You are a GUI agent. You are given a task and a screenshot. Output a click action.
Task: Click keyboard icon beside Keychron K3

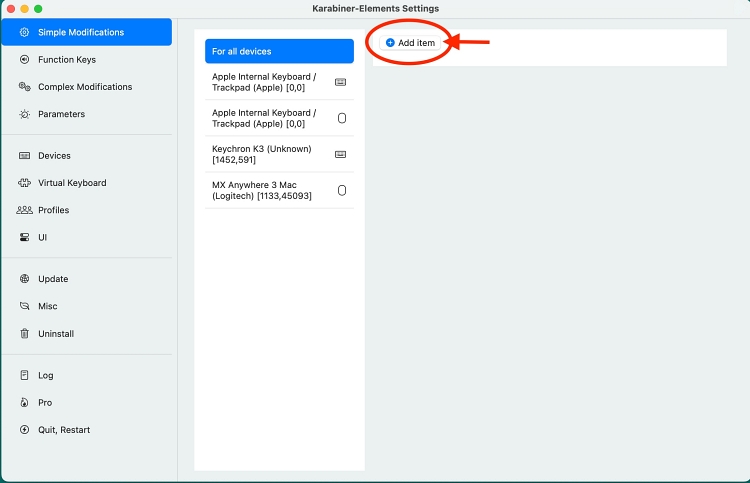[341, 154]
